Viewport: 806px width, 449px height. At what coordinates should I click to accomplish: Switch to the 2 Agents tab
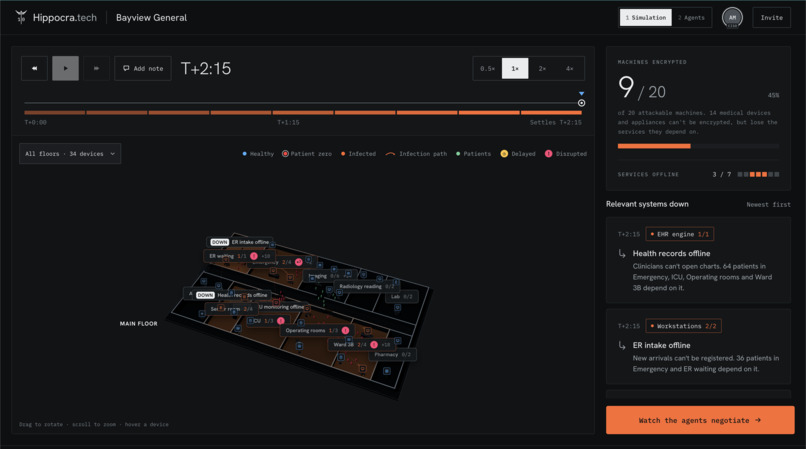pos(691,17)
